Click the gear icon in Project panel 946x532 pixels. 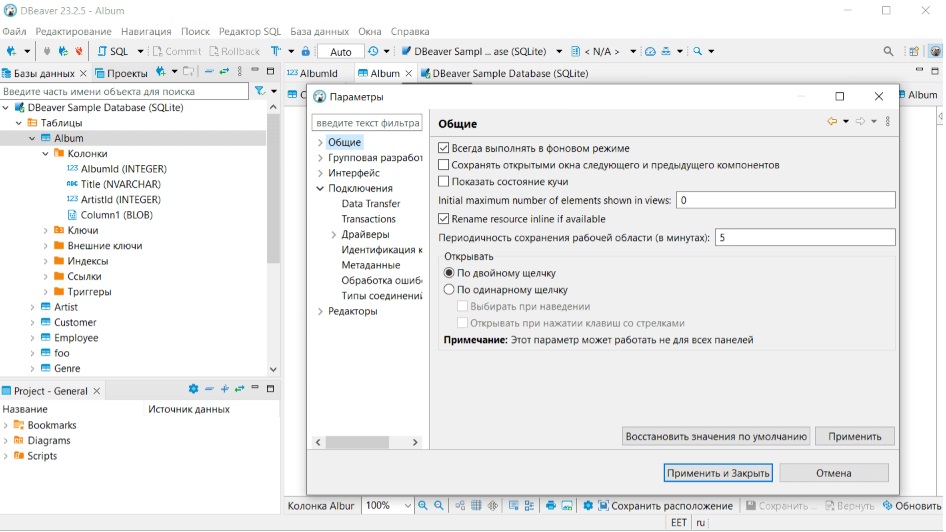(194, 390)
